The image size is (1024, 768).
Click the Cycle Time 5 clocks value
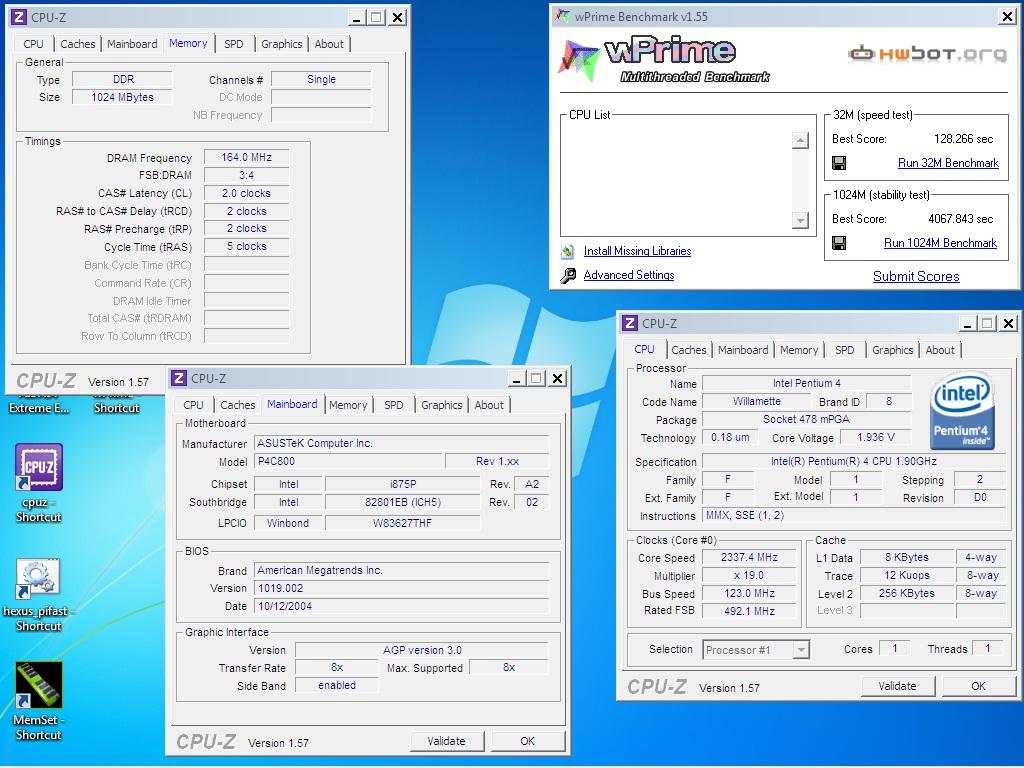click(x=246, y=246)
